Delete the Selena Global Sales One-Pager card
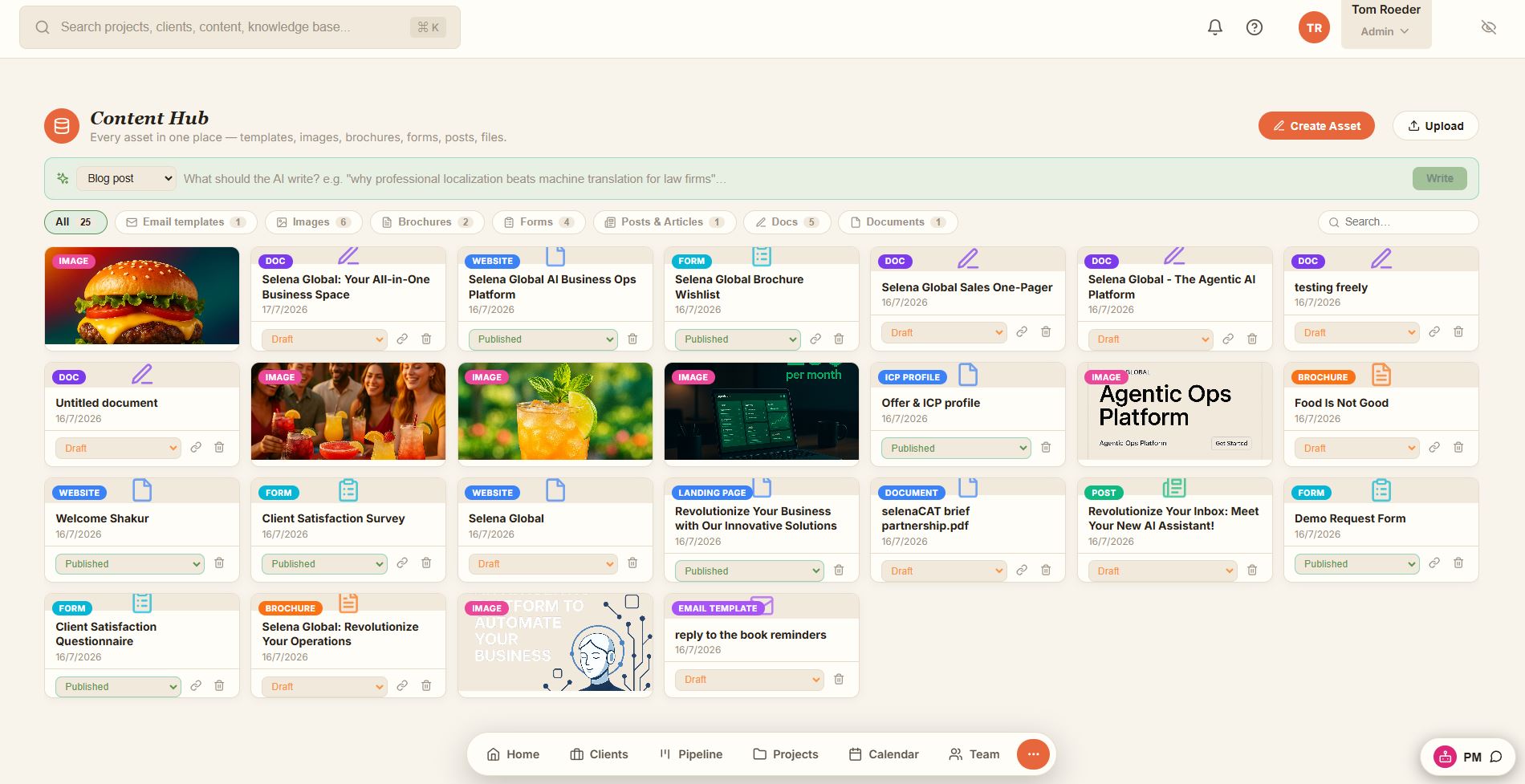The height and width of the screenshot is (784, 1525). tap(1046, 332)
